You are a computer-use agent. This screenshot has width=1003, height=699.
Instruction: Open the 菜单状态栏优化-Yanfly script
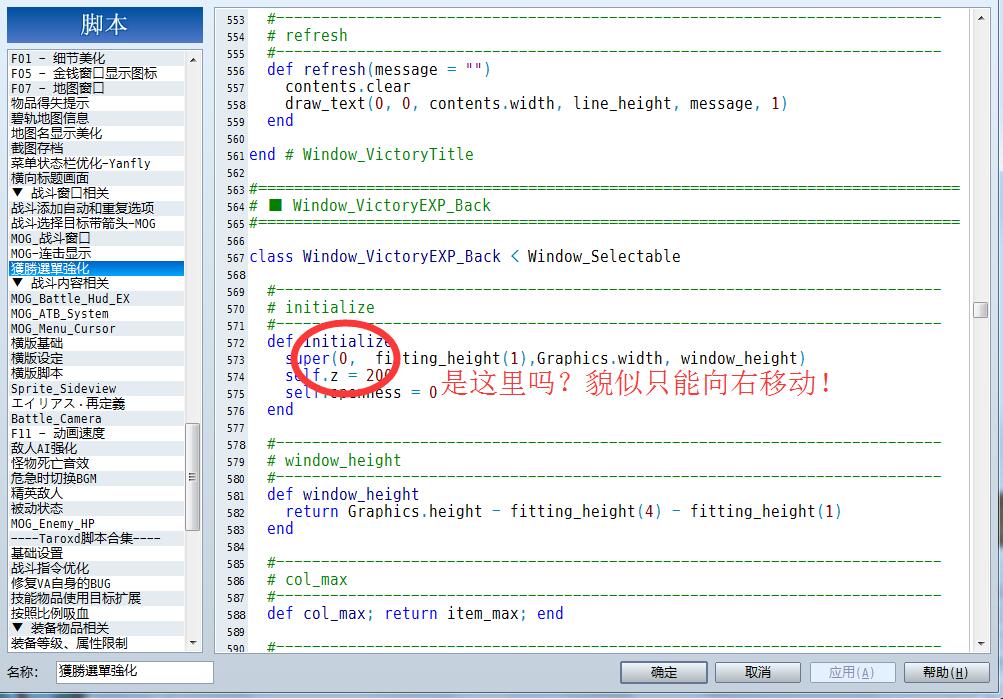97,164
